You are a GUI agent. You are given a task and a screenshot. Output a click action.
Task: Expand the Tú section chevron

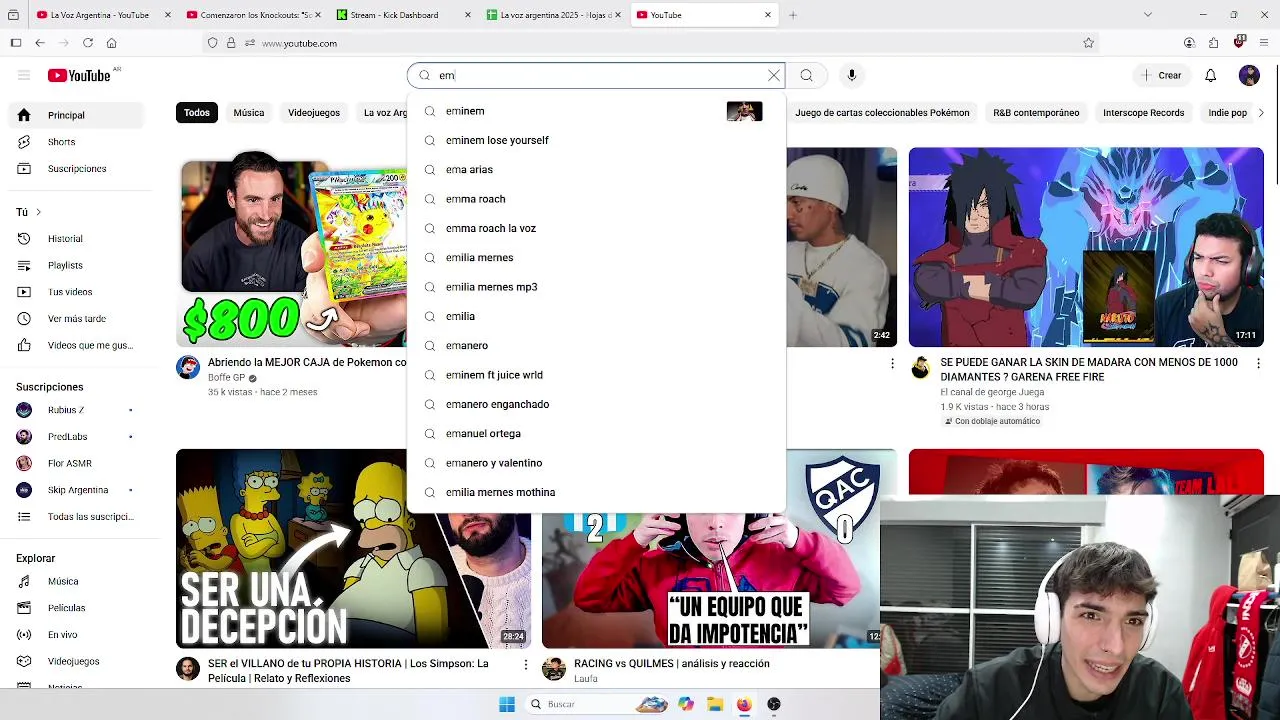tap(38, 212)
